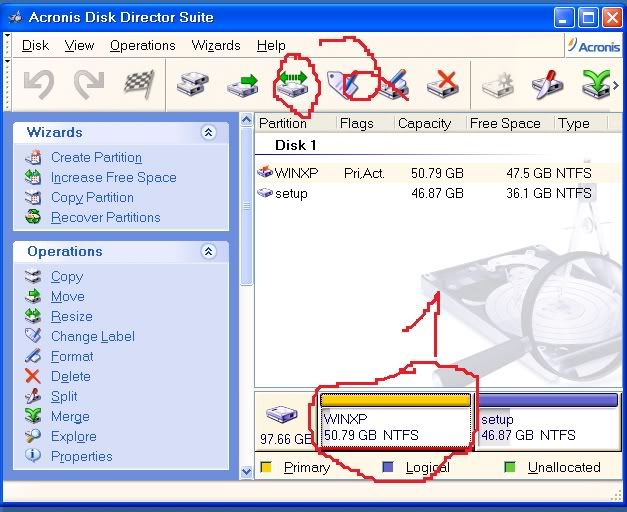Click the Format partition toolbar icon
The width and height of the screenshot is (627, 512).
393,84
